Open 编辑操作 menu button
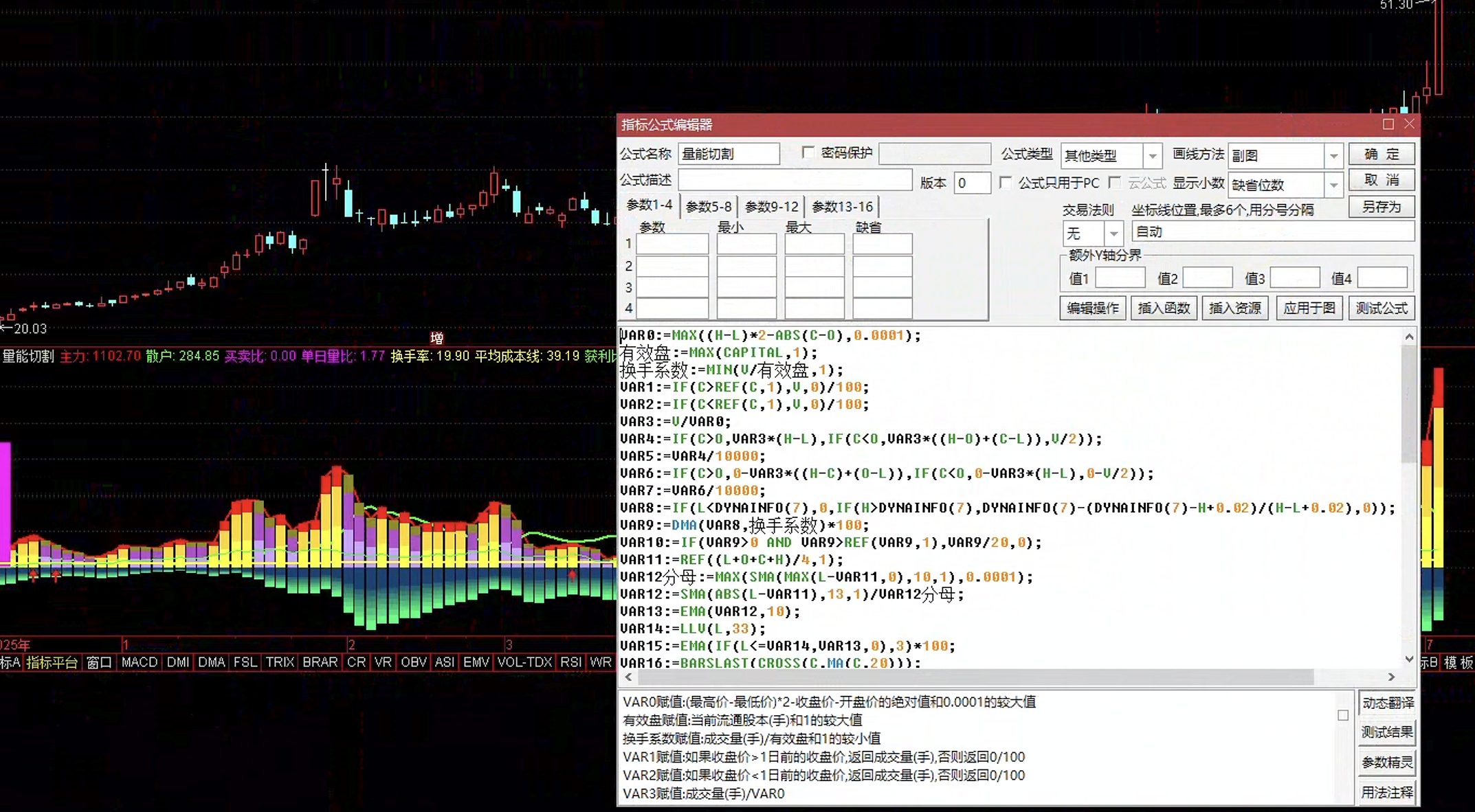 1093,308
